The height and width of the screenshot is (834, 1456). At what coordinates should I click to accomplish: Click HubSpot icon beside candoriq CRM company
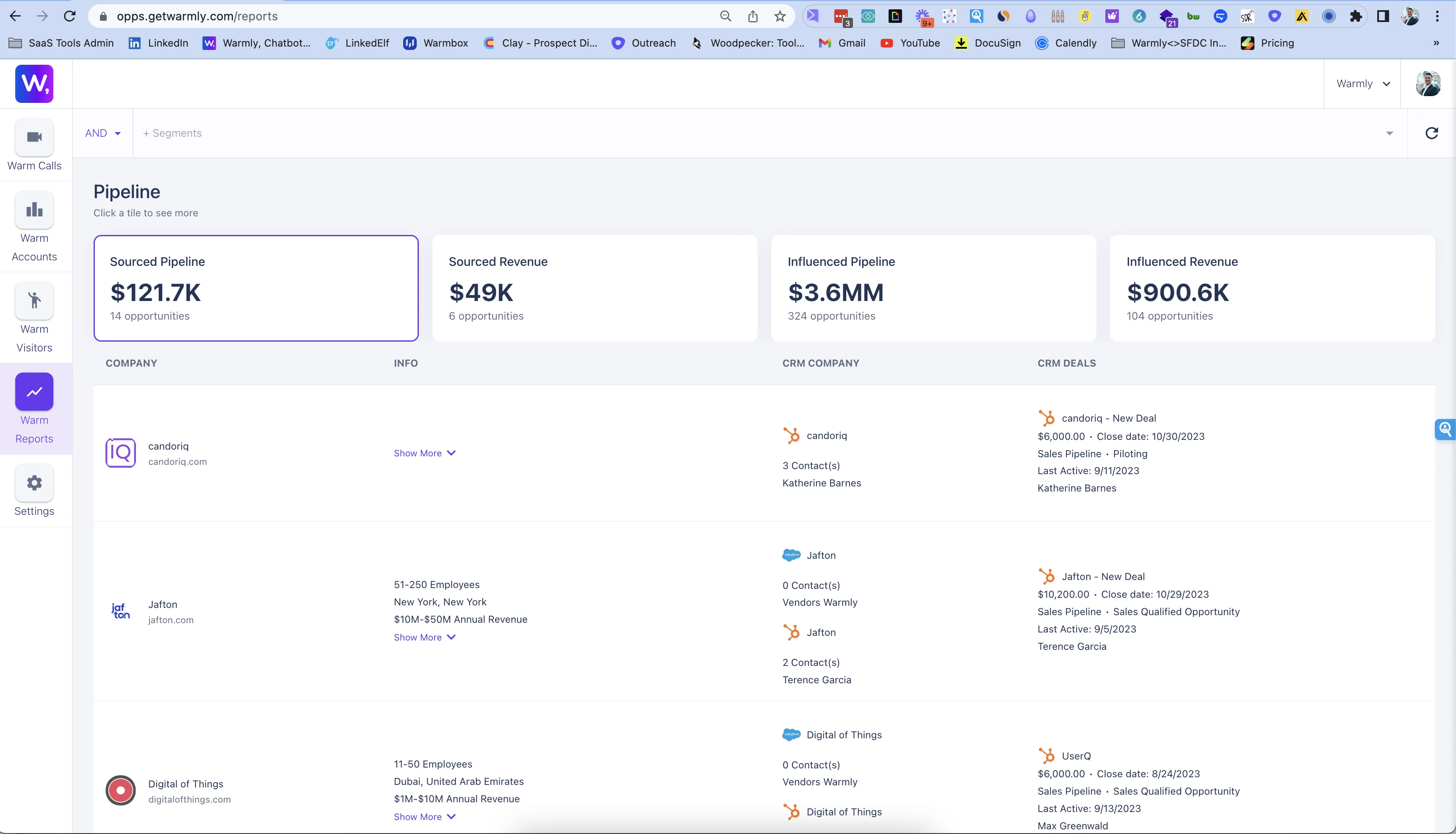click(792, 436)
